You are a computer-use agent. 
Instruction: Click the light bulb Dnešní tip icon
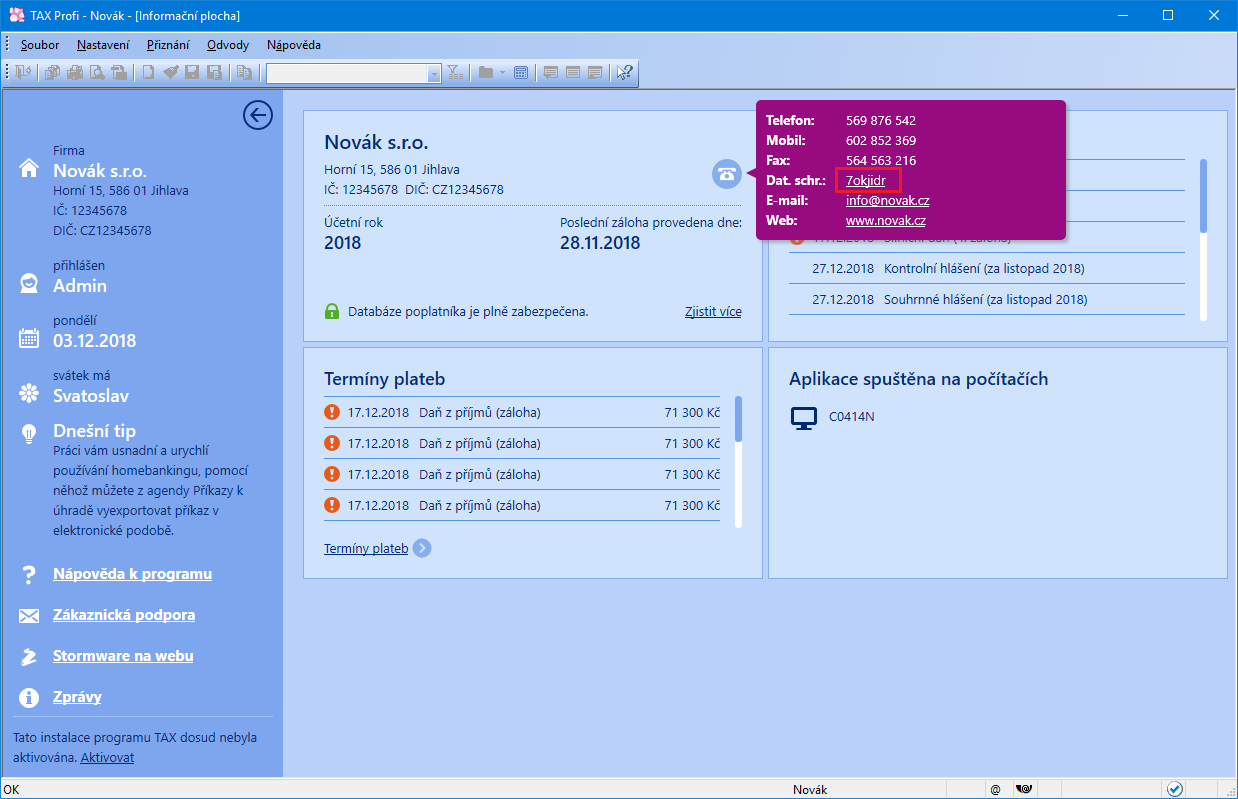[29, 434]
